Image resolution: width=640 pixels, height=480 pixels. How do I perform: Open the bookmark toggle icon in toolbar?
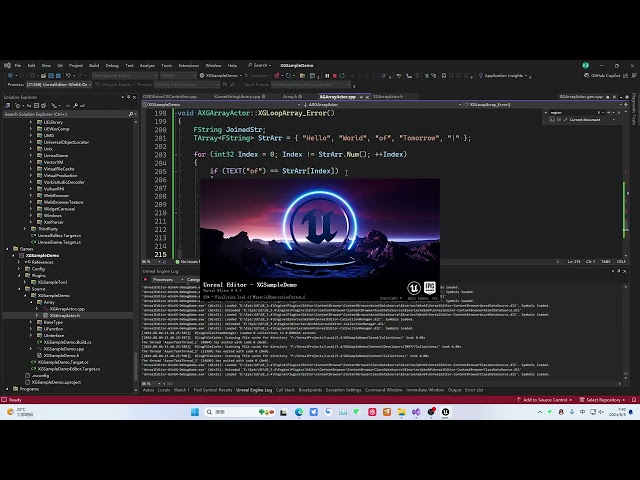coord(444,76)
